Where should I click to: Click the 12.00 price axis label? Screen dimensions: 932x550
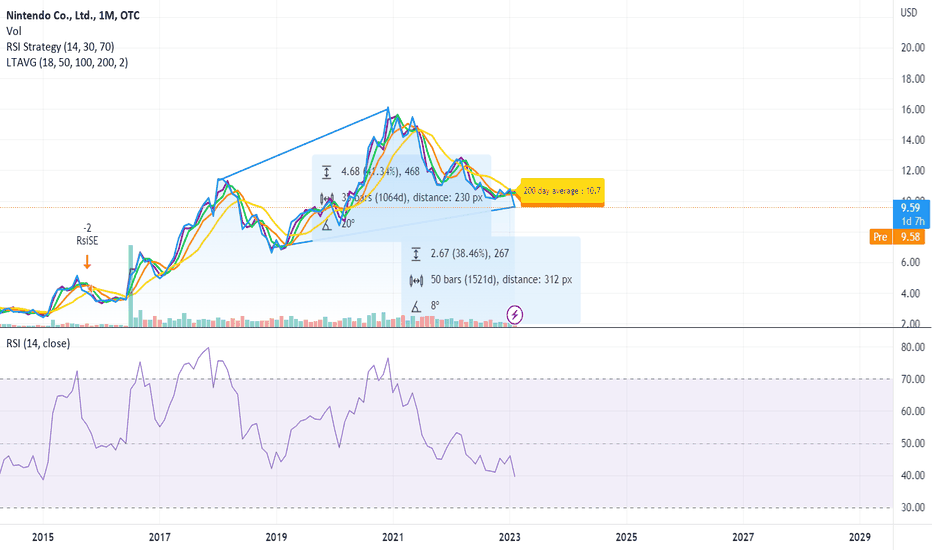coord(913,171)
